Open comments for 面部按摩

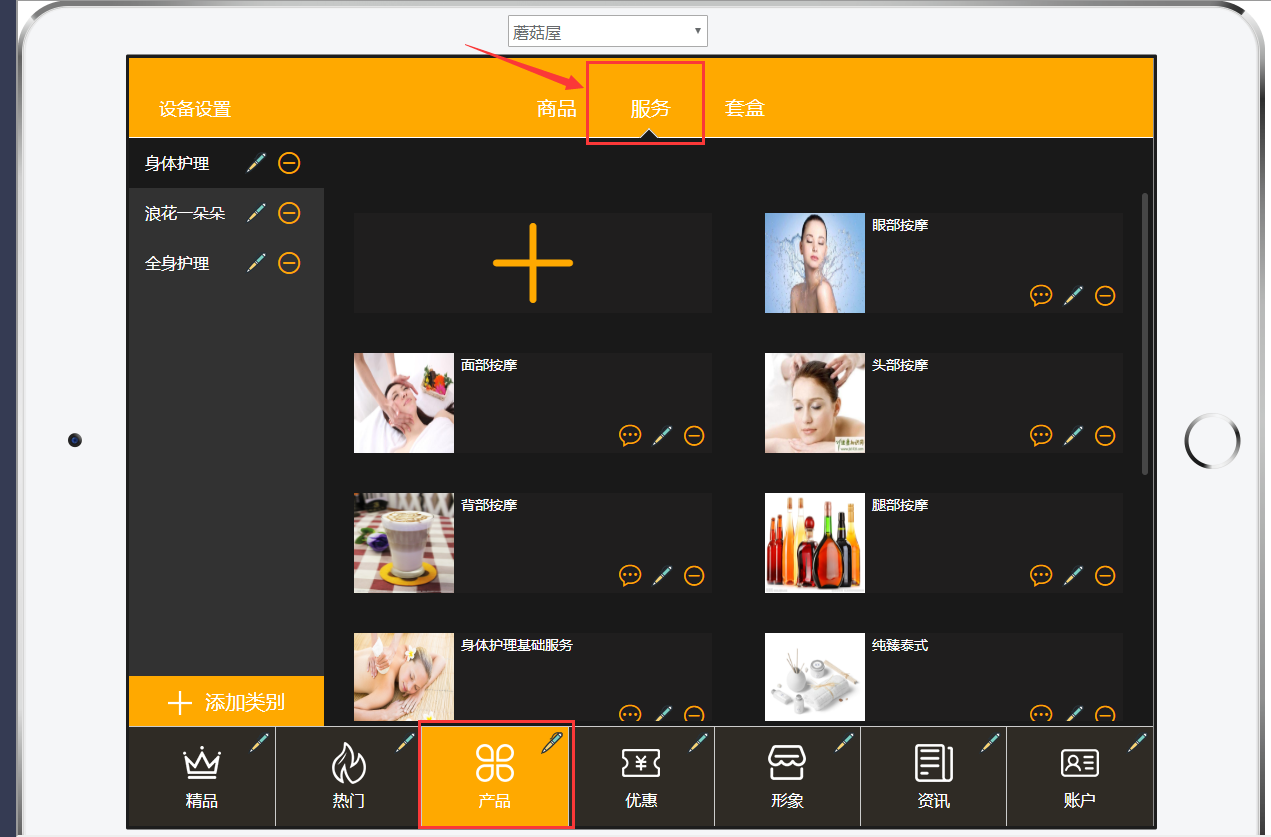tap(630, 435)
